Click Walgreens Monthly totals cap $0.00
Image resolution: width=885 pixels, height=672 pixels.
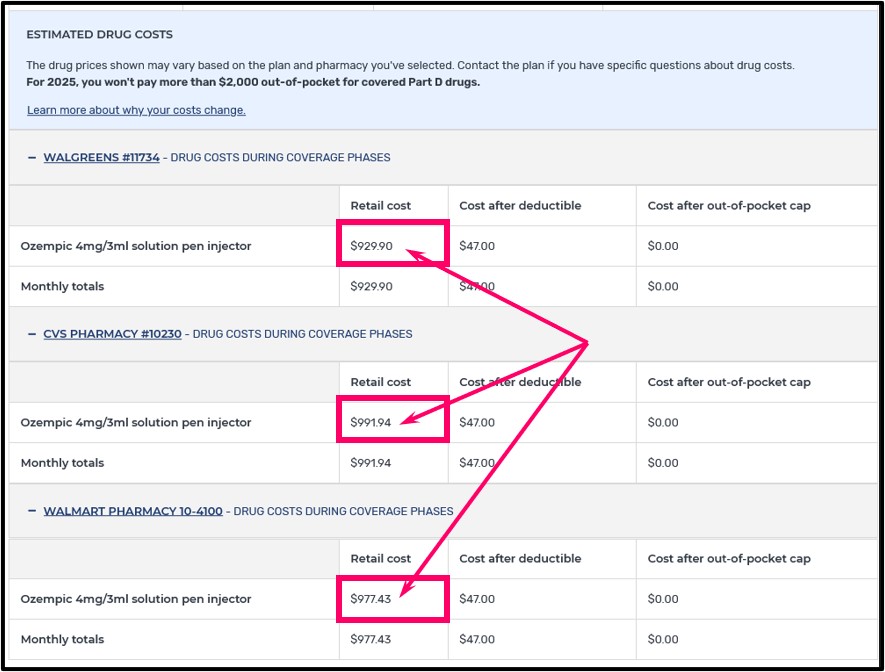(x=663, y=287)
